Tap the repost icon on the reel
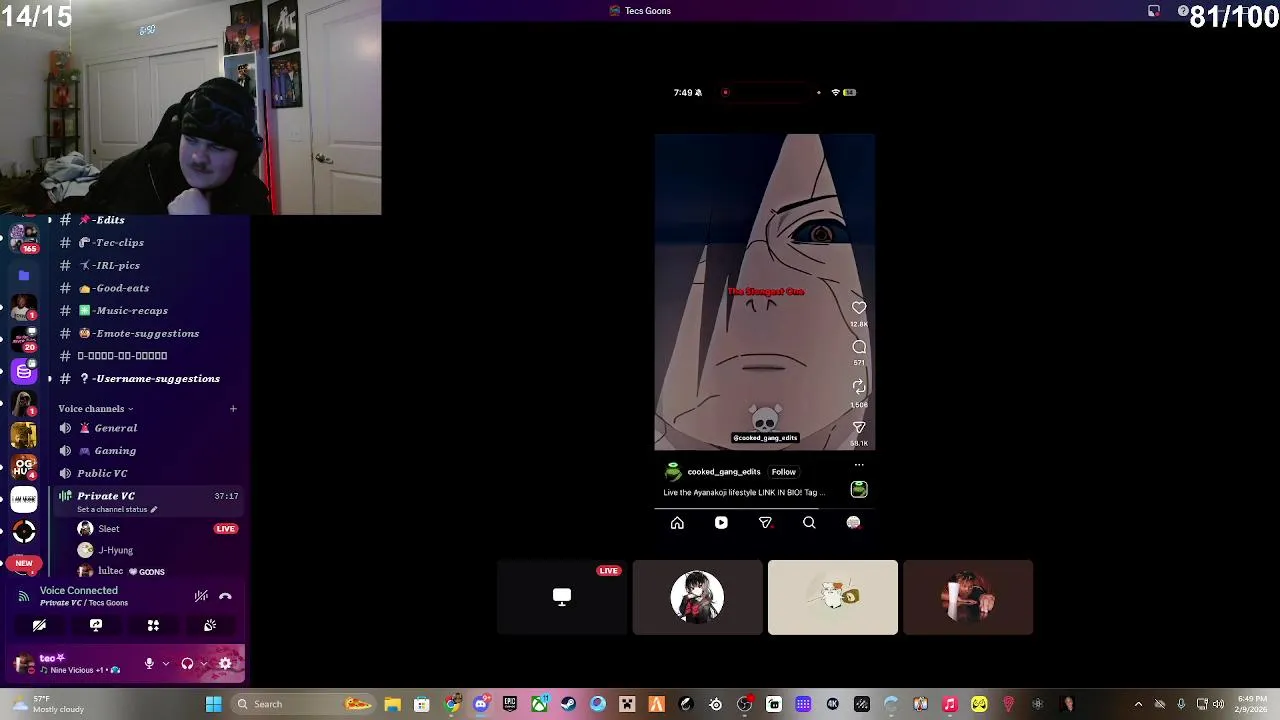The height and width of the screenshot is (720, 1280). click(859, 387)
